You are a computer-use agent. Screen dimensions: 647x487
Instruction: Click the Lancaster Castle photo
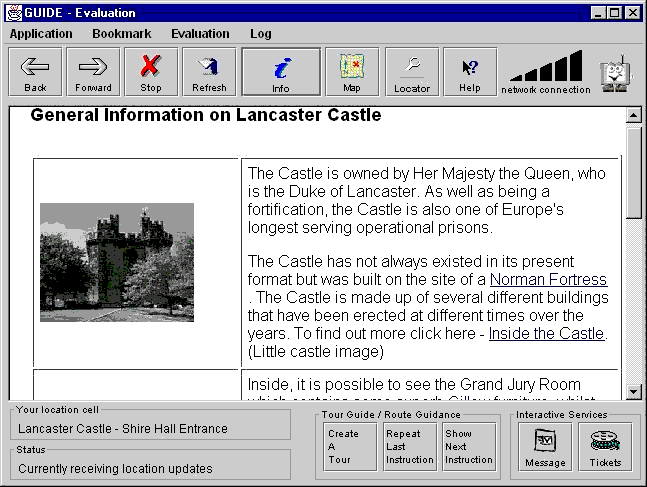click(117, 262)
